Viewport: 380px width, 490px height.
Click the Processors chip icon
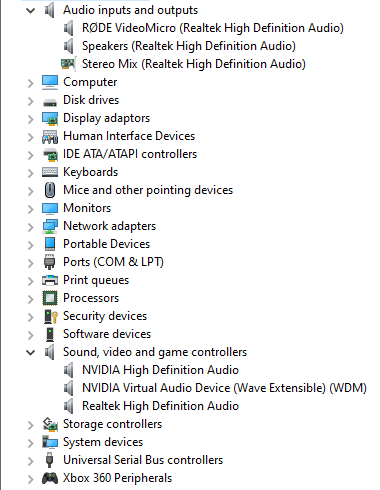[50, 298]
